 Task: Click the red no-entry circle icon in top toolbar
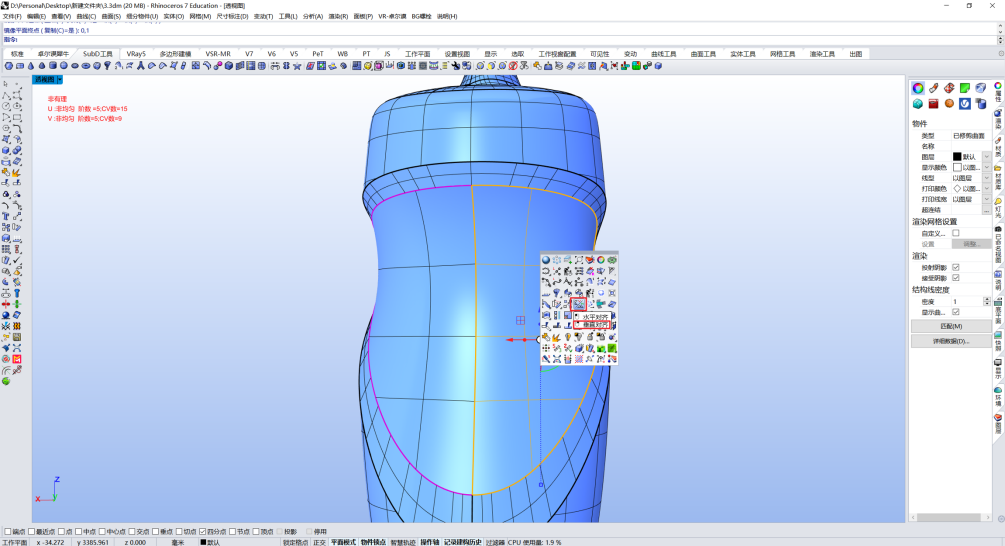coord(513,66)
